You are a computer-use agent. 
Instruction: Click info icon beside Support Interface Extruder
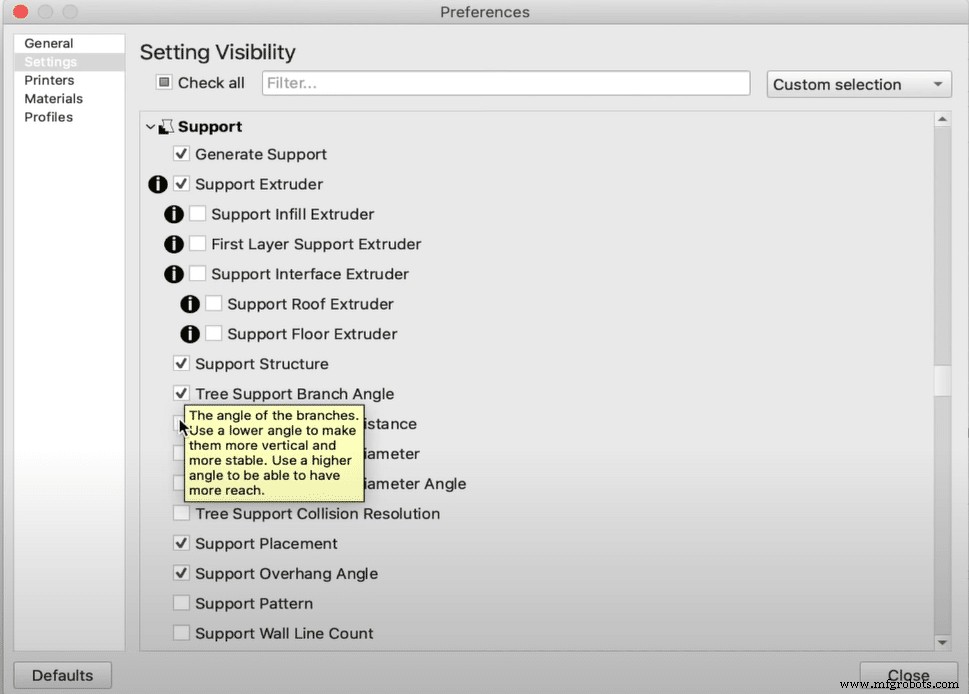coord(173,275)
